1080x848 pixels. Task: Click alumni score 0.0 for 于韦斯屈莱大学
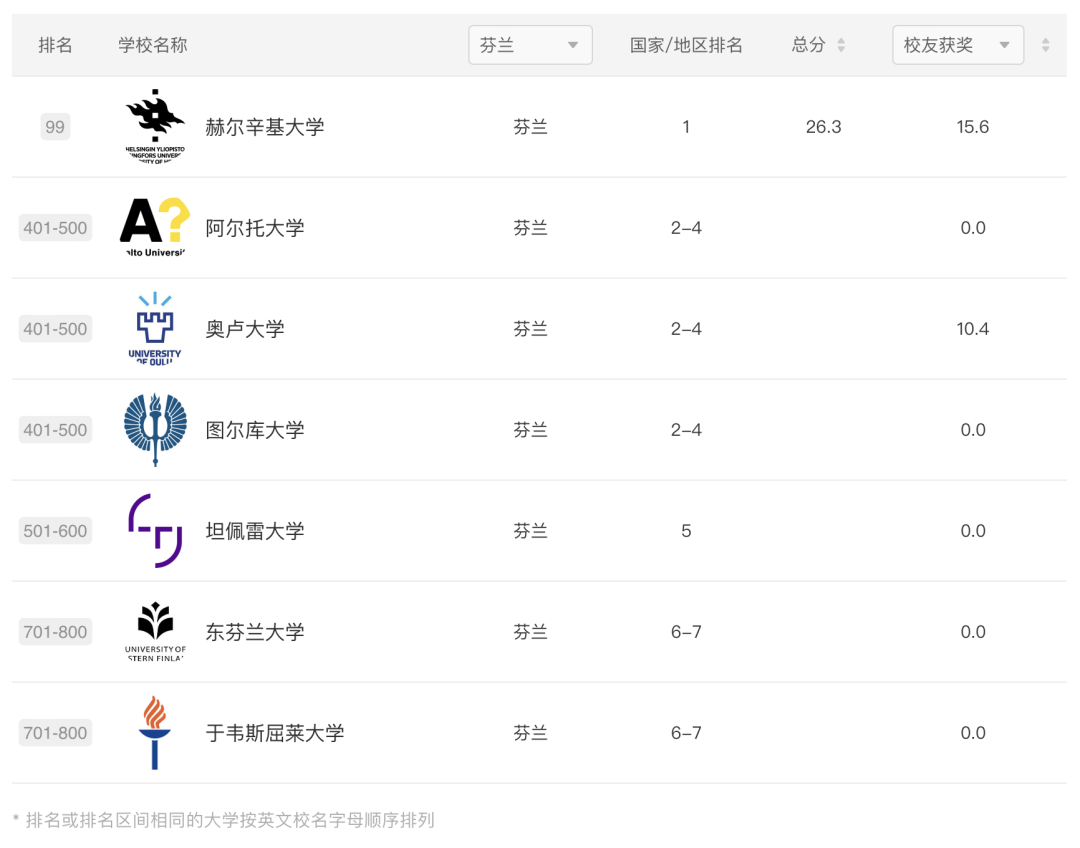tap(973, 733)
